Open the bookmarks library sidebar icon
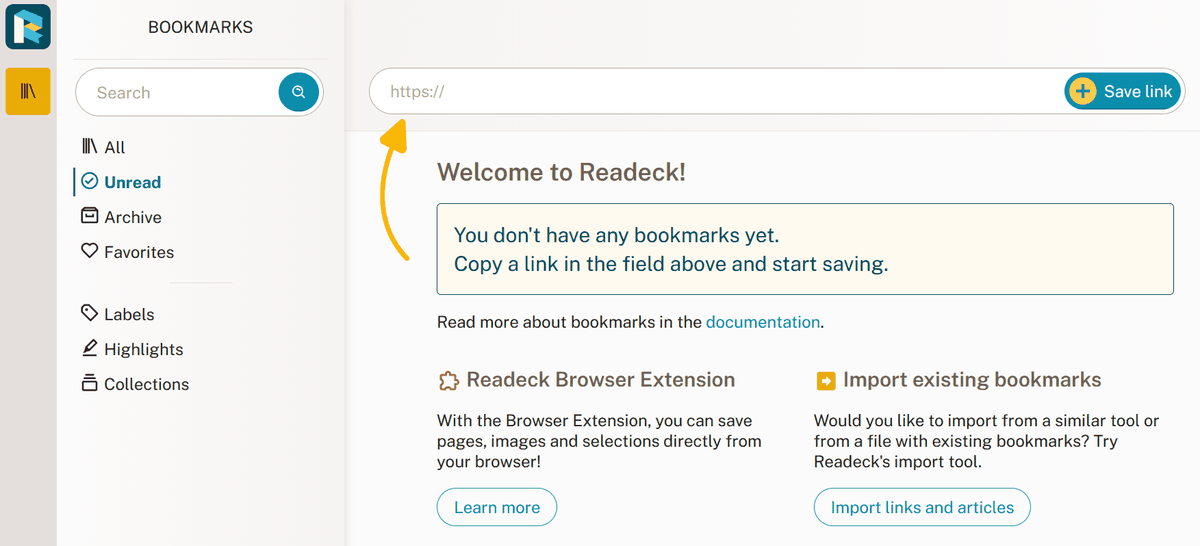This screenshot has height=546, width=1200. 28,91
